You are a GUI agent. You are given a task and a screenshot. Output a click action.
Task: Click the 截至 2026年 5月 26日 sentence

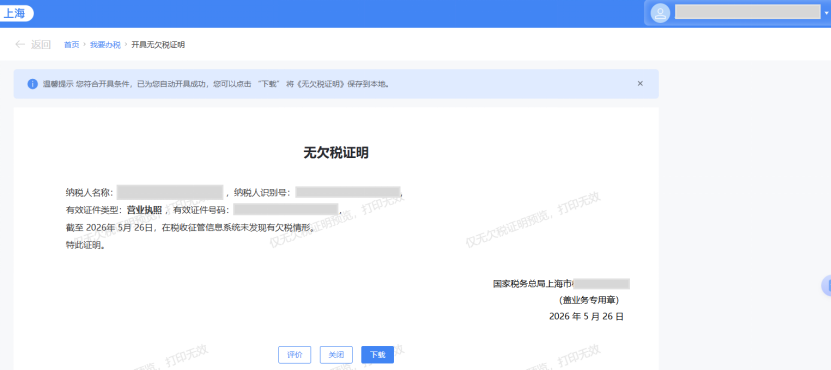pyautogui.click(x=190, y=228)
